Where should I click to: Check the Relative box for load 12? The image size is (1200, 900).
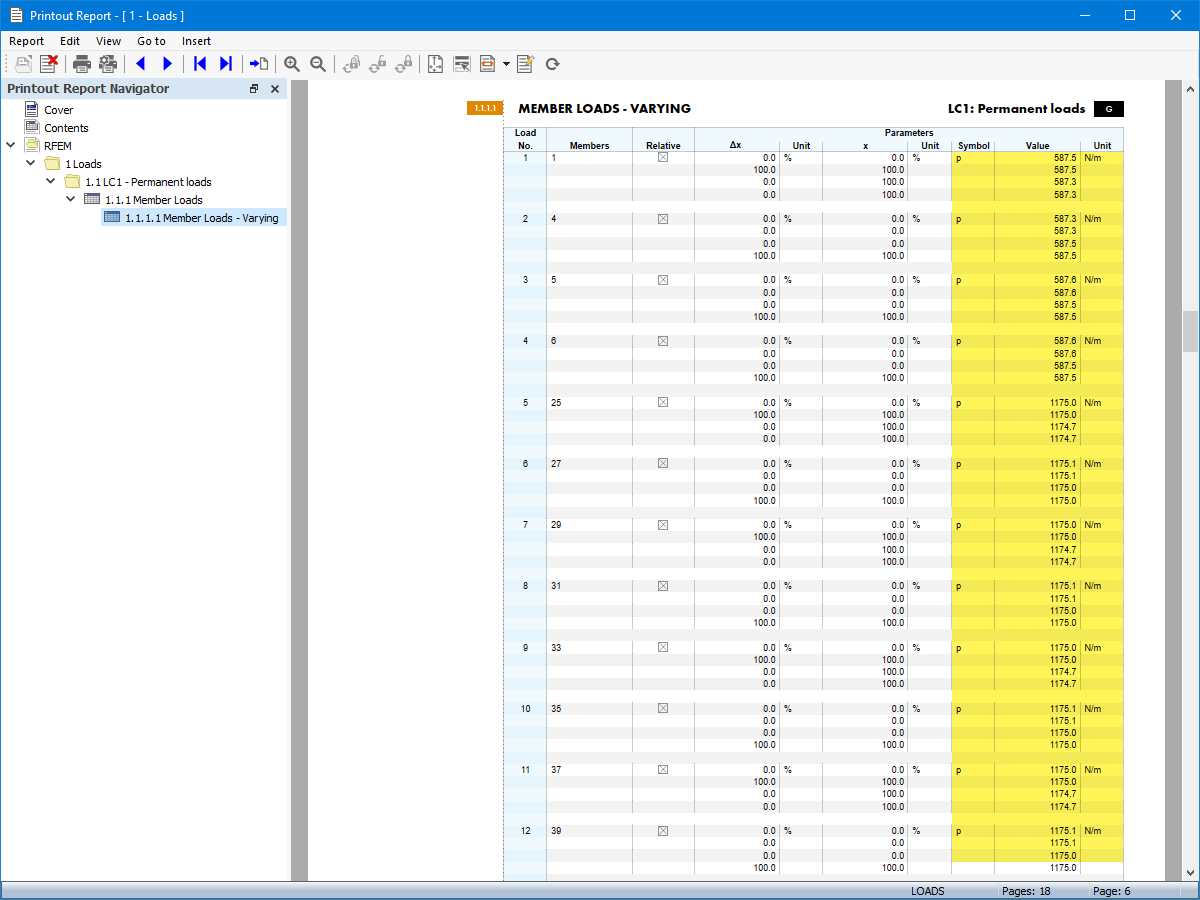coord(662,830)
